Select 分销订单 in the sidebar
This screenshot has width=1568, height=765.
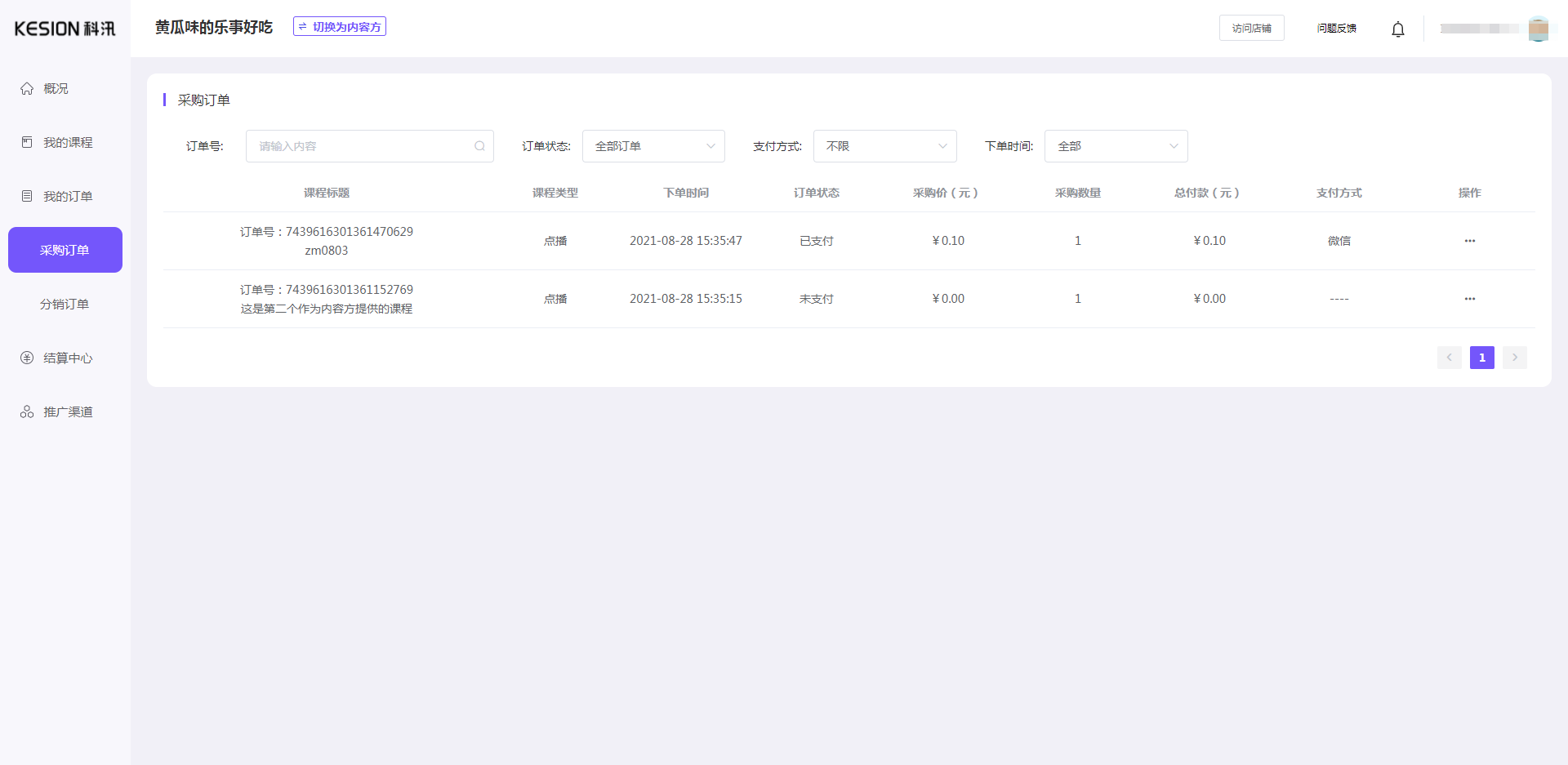coord(65,304)
